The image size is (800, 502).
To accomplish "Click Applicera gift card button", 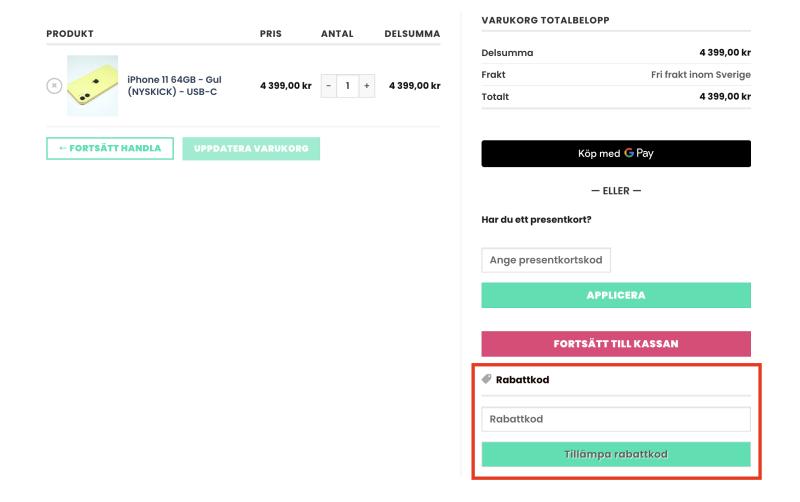I will tap(616, 295).
